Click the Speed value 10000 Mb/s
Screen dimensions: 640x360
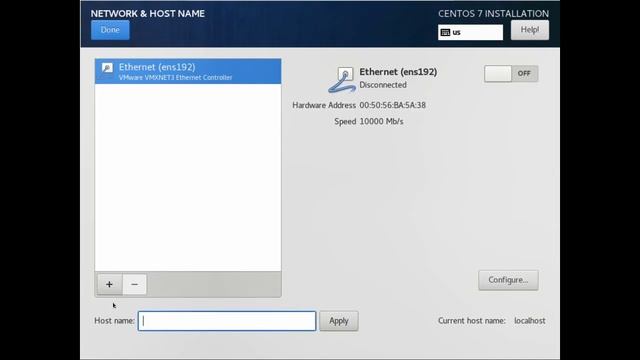(381, 122)
